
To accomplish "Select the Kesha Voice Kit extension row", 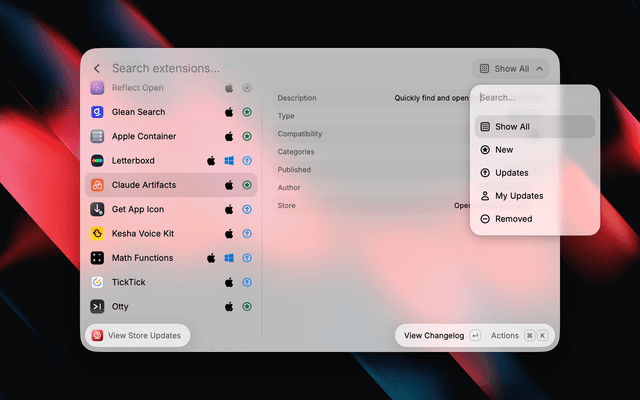I will tap(171, 233).
